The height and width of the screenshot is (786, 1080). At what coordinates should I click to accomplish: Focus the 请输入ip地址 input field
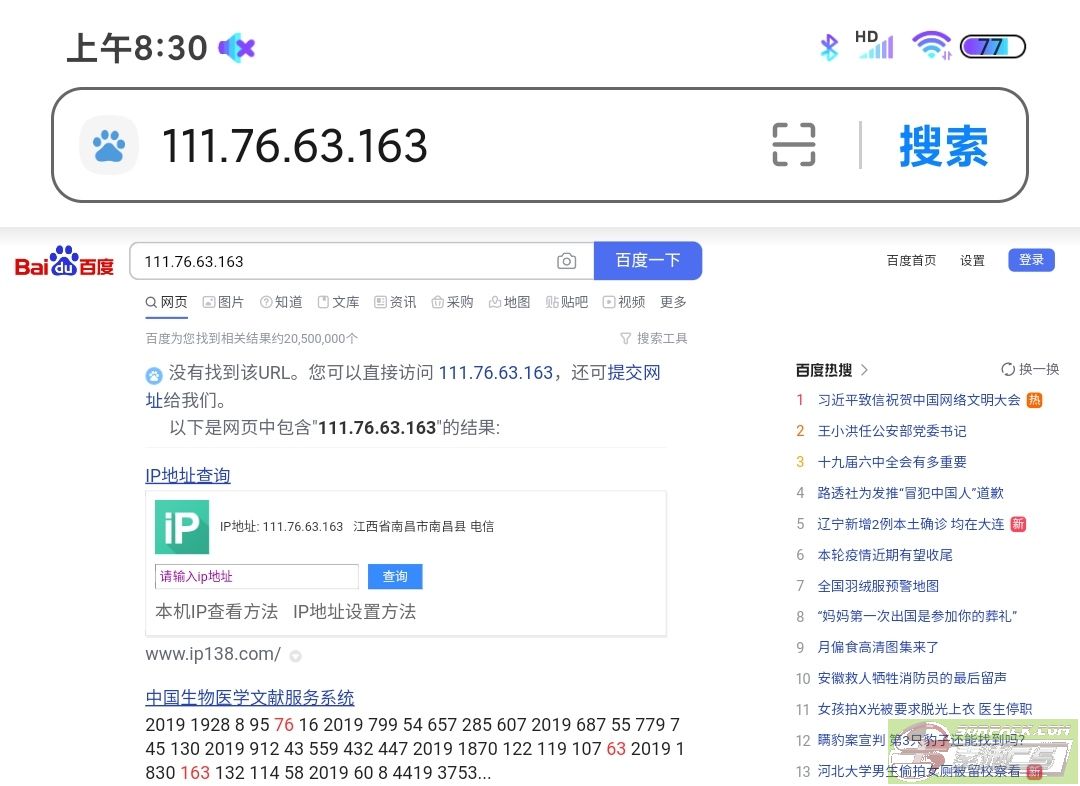(257, 577)
